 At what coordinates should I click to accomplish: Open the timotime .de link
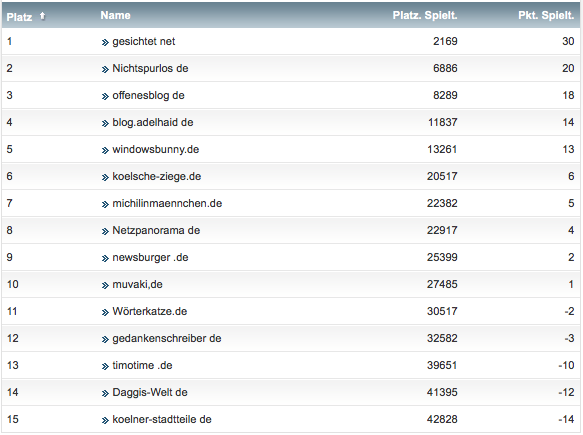coord(142,365)
